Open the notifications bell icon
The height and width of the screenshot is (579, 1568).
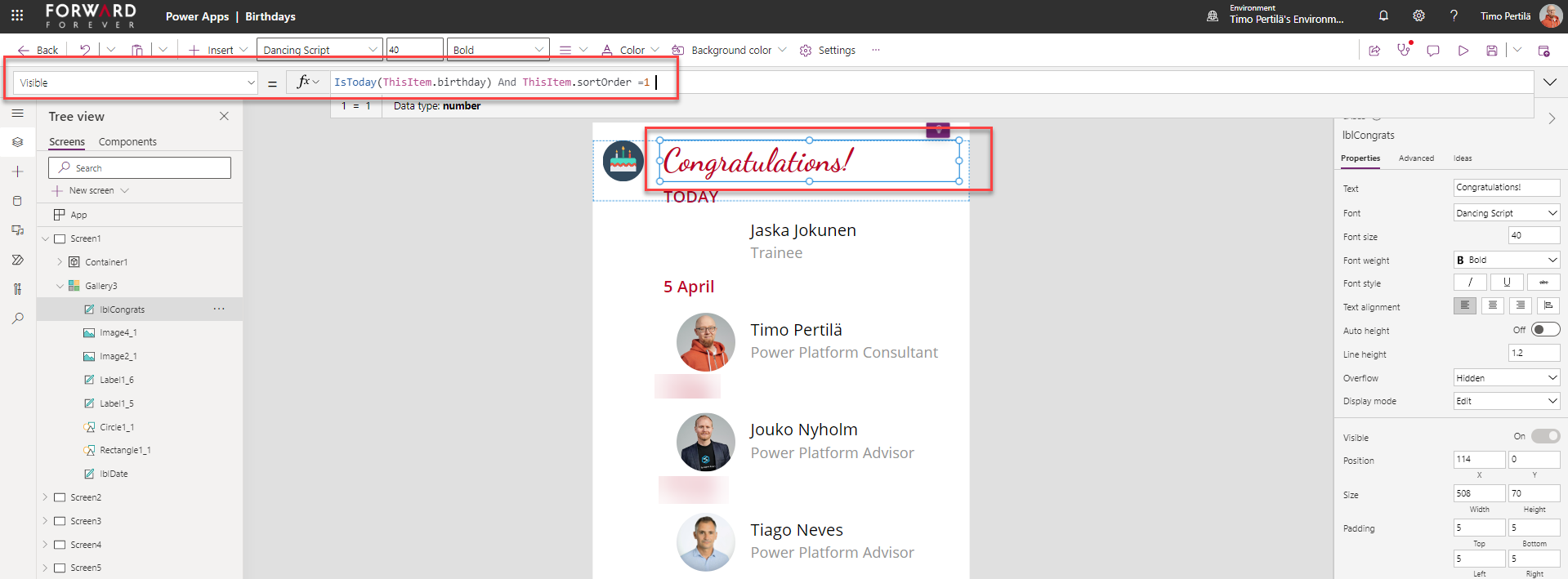point(1383,16)
